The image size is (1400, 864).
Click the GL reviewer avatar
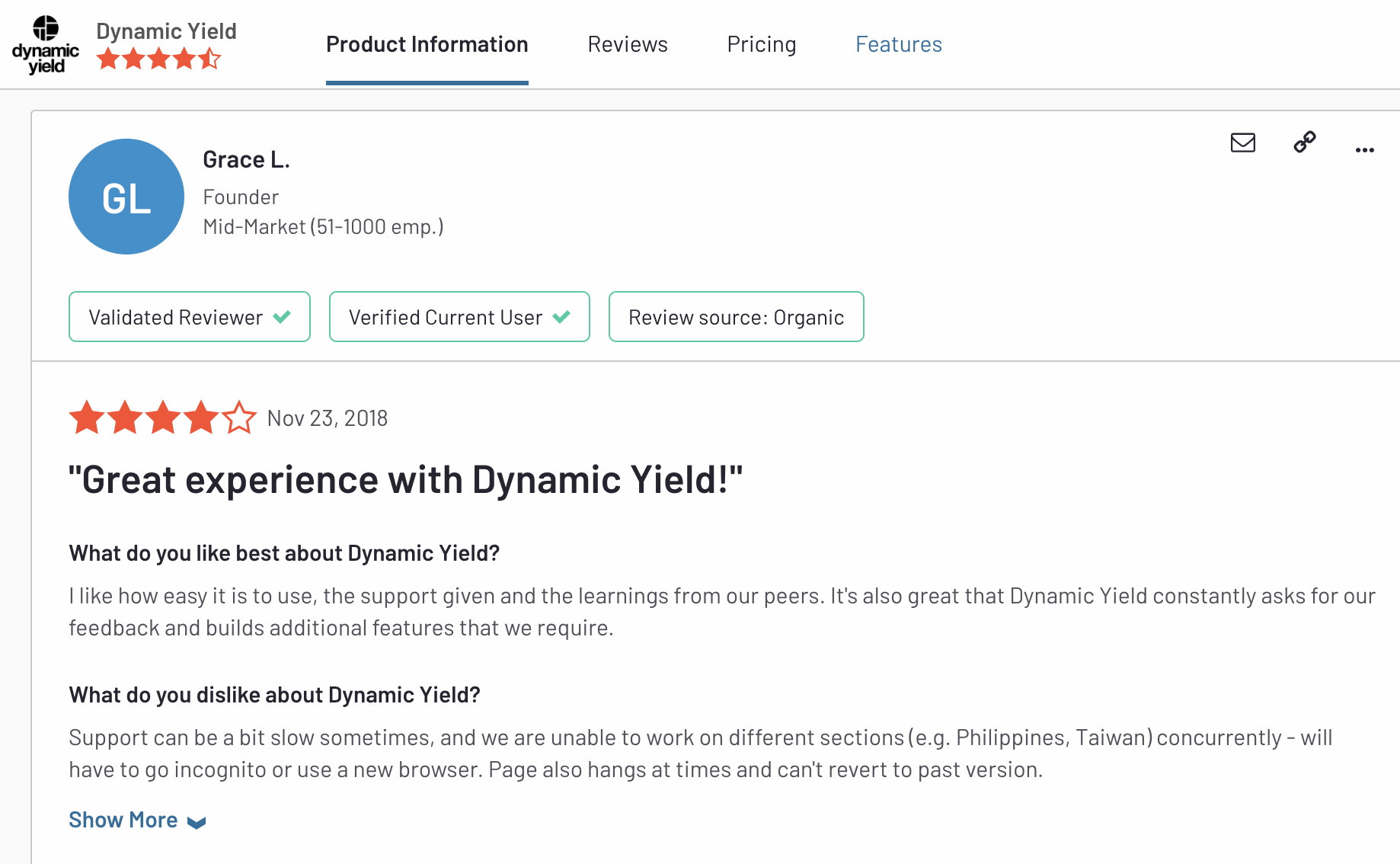click(x=126, y=197)
